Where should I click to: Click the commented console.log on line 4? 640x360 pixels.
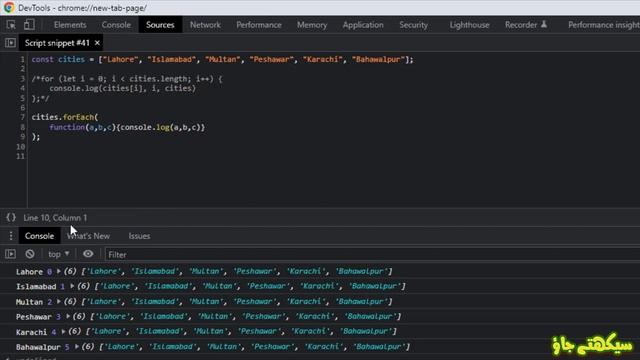pyautogui.click(x=122, y=88)
